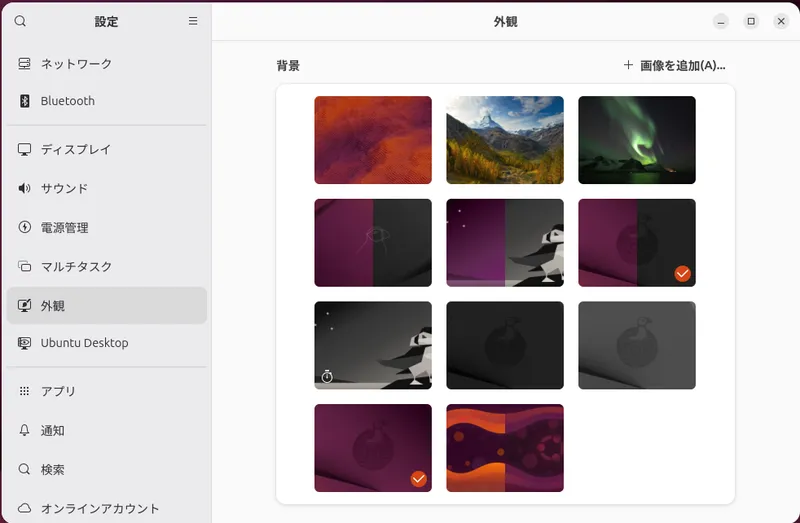Click the Ubuntu Desktop sidebar icon
Viewport: 800px width, 523px height.
pyautogui.click(x=24, y=343)
